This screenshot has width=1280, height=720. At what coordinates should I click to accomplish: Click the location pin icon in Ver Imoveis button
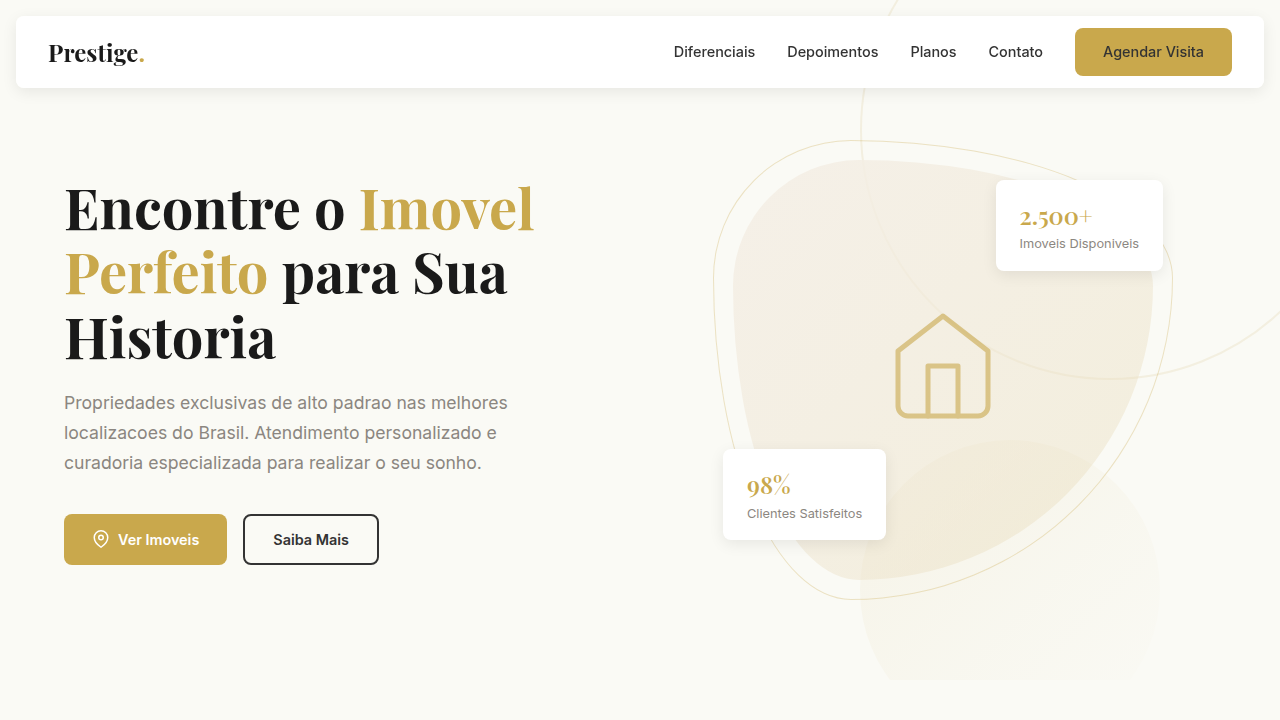101,539
